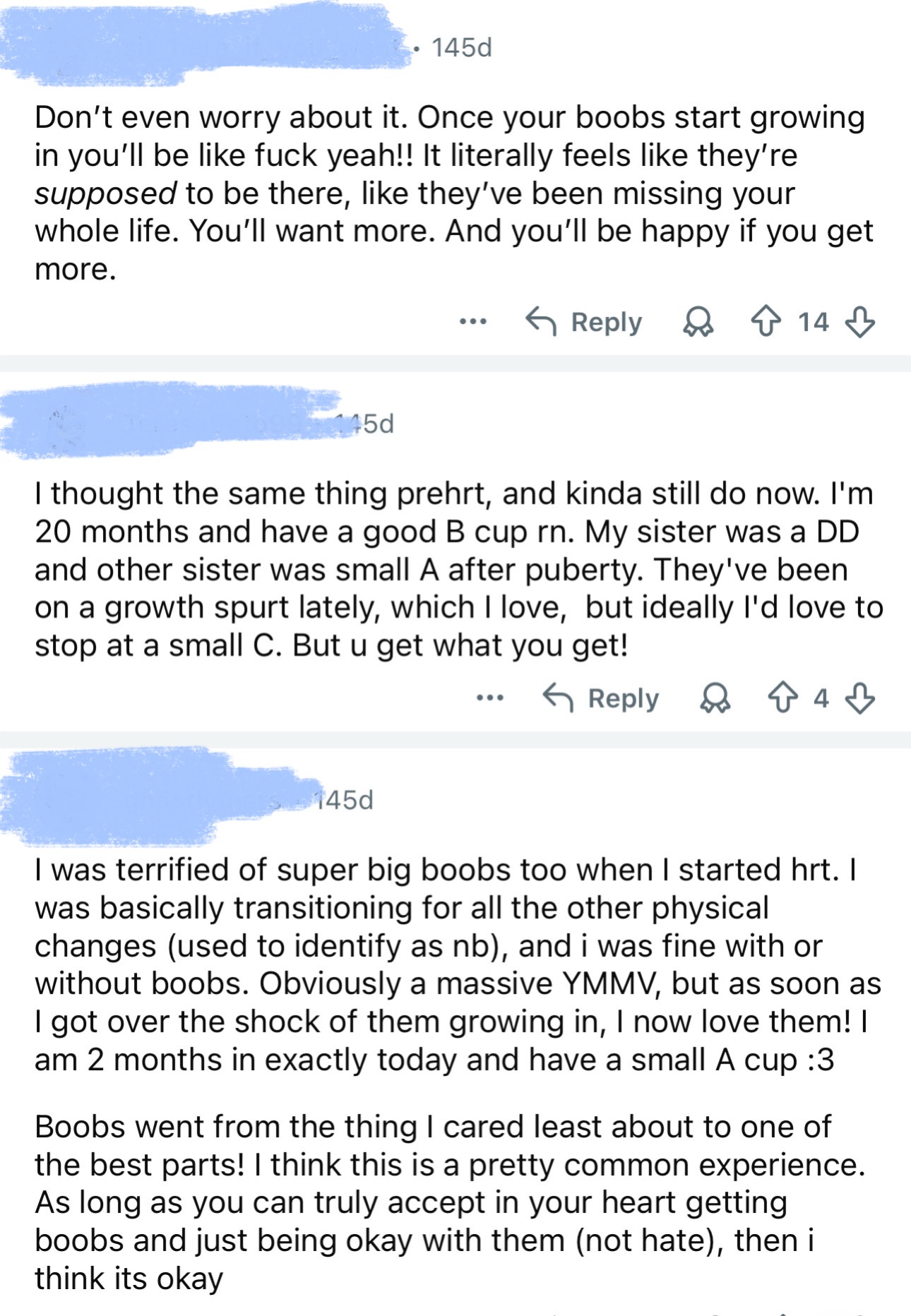Click the 4 vote score count
The height and width of the screenshot is (1316, 911).
(821, 699)
